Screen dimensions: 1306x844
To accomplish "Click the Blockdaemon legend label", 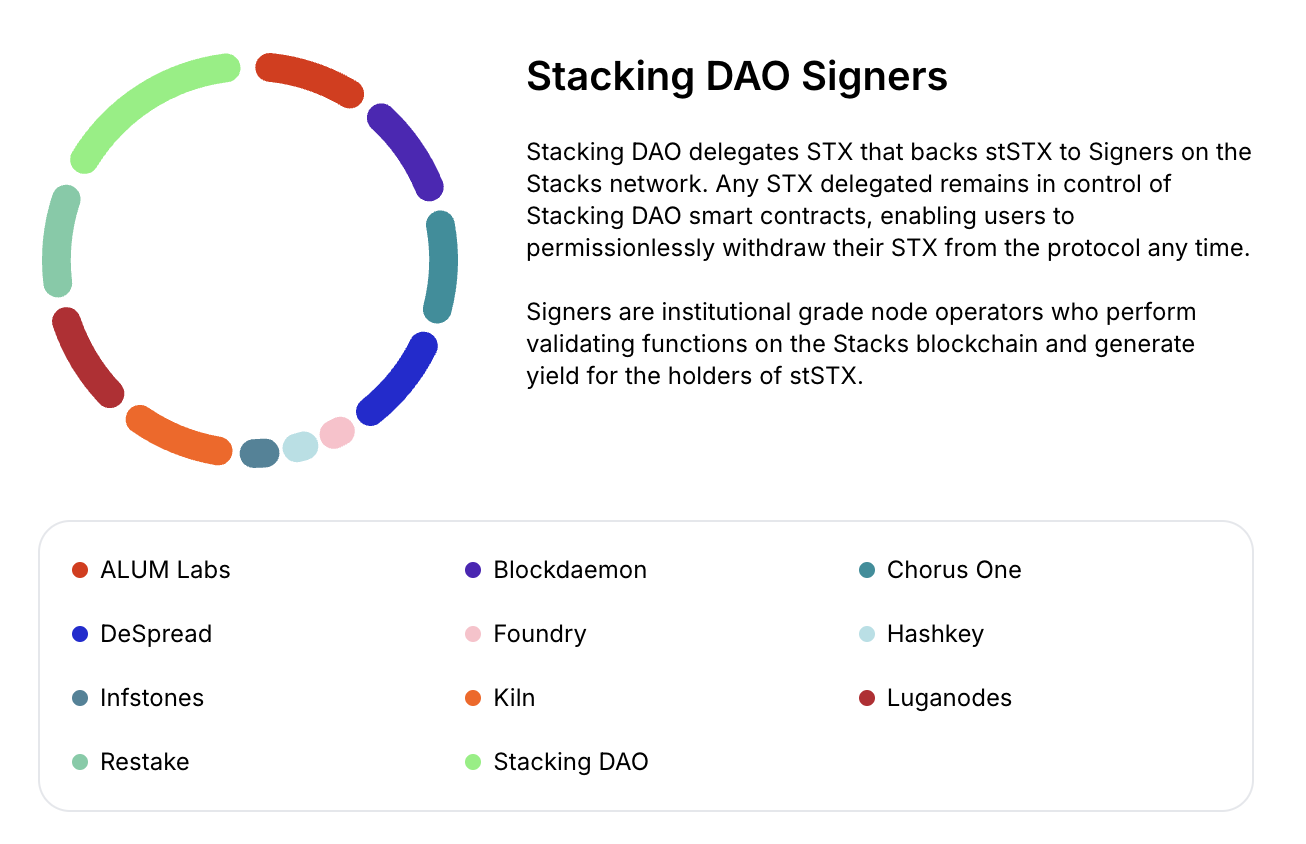I will tap(570, 570).
